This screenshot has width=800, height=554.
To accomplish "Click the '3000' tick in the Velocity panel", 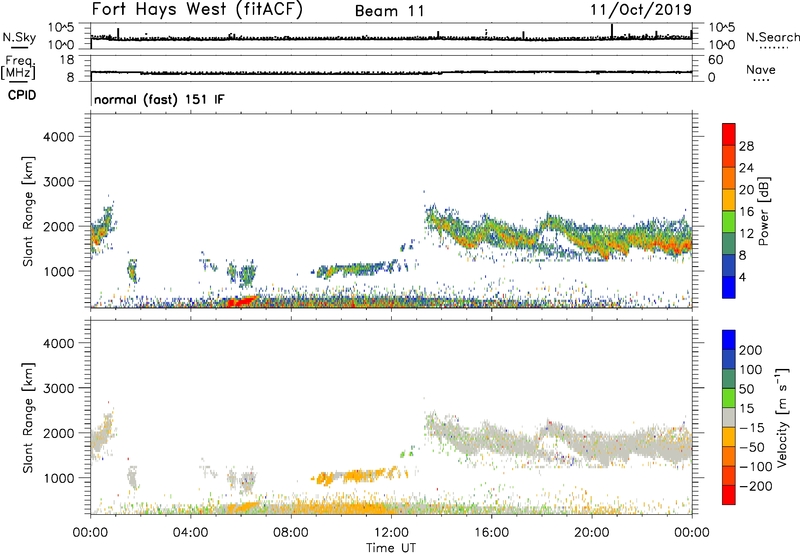I will click(58, 388).
